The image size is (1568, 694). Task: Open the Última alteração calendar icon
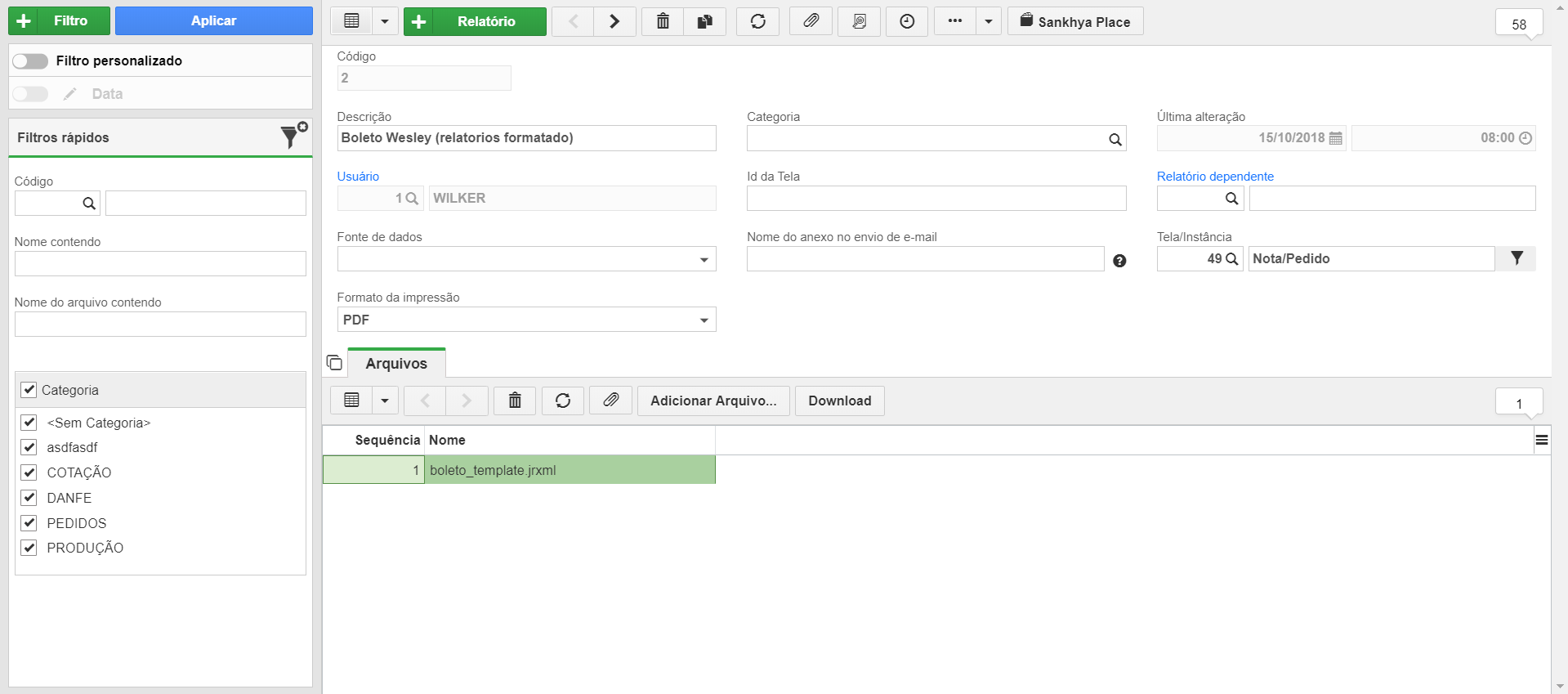point(1336,138)
